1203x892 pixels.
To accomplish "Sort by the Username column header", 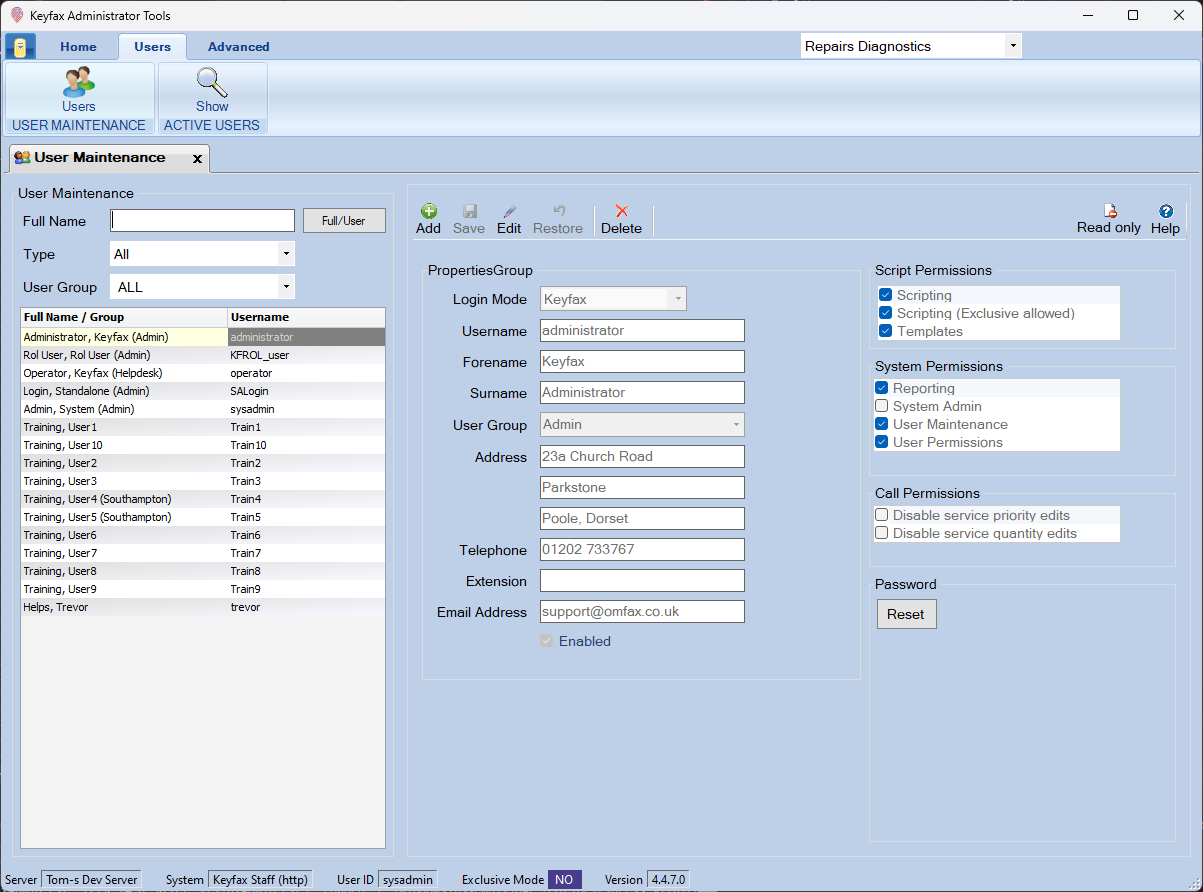I will coord(306,317).
